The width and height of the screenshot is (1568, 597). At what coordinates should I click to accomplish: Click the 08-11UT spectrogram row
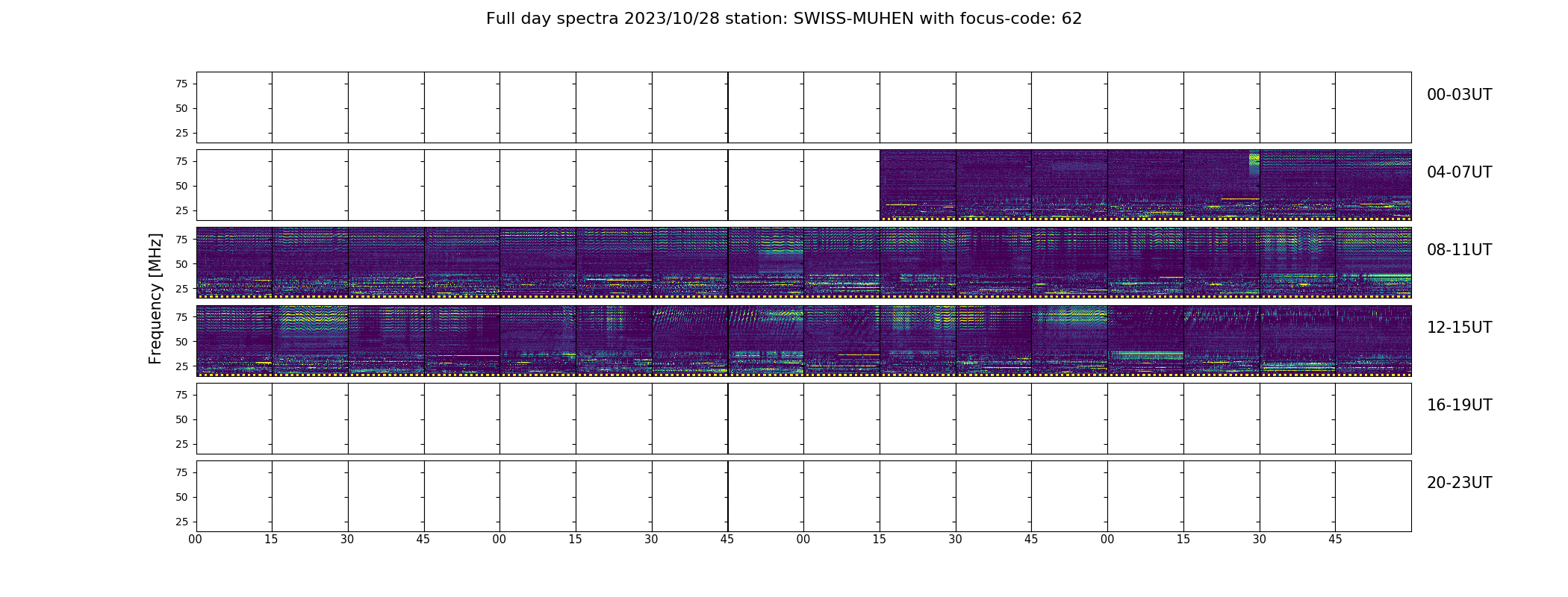pos(803,263)
